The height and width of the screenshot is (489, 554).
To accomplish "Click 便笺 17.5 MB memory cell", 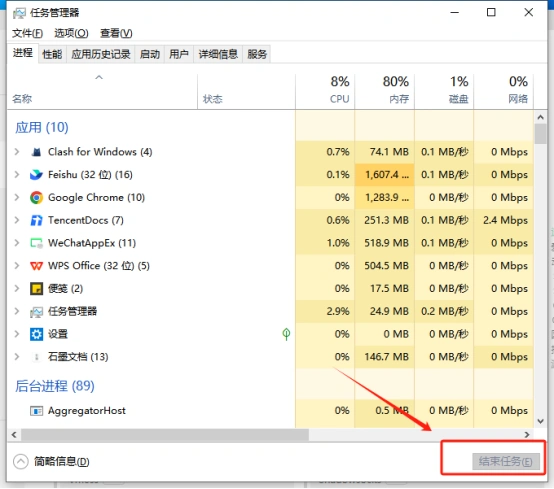I will pyautogui.click(x=384, y=289).
